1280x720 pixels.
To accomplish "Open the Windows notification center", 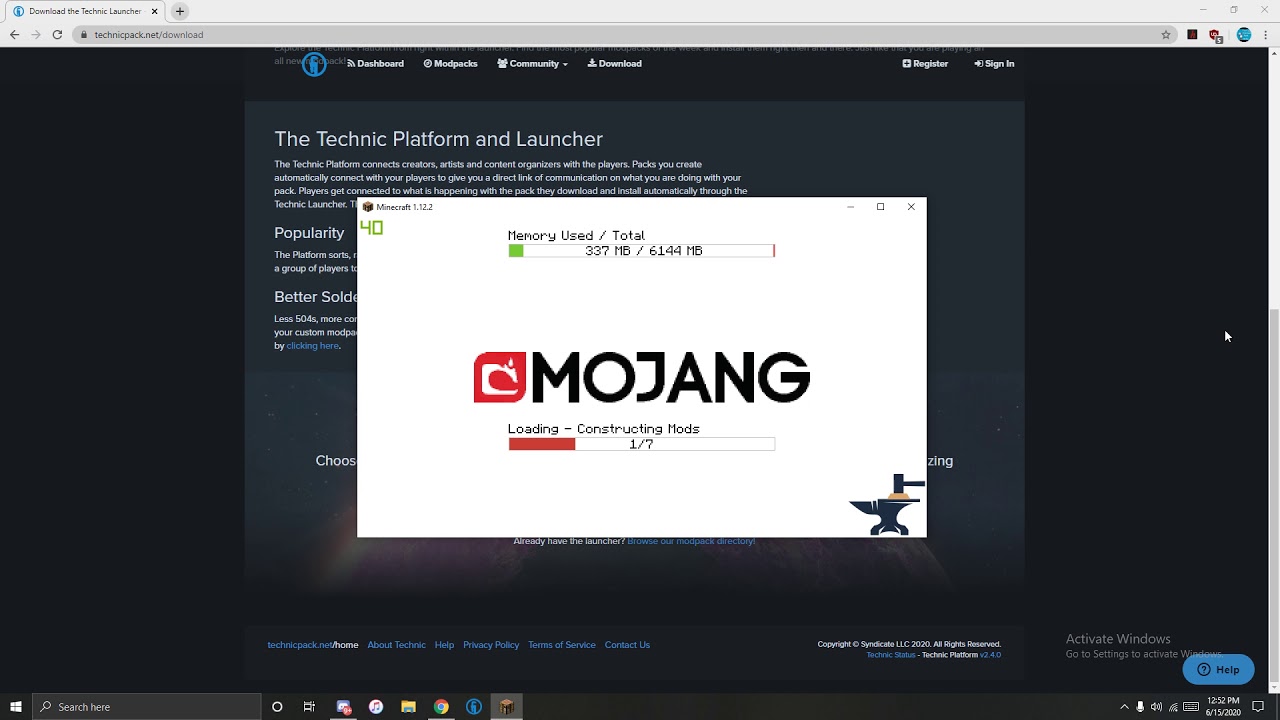I will [1258, 707].
